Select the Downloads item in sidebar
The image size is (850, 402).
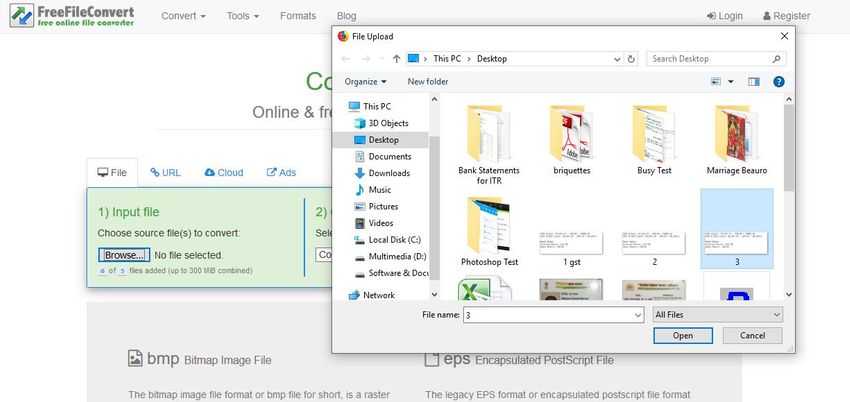(x=389, y=173)
